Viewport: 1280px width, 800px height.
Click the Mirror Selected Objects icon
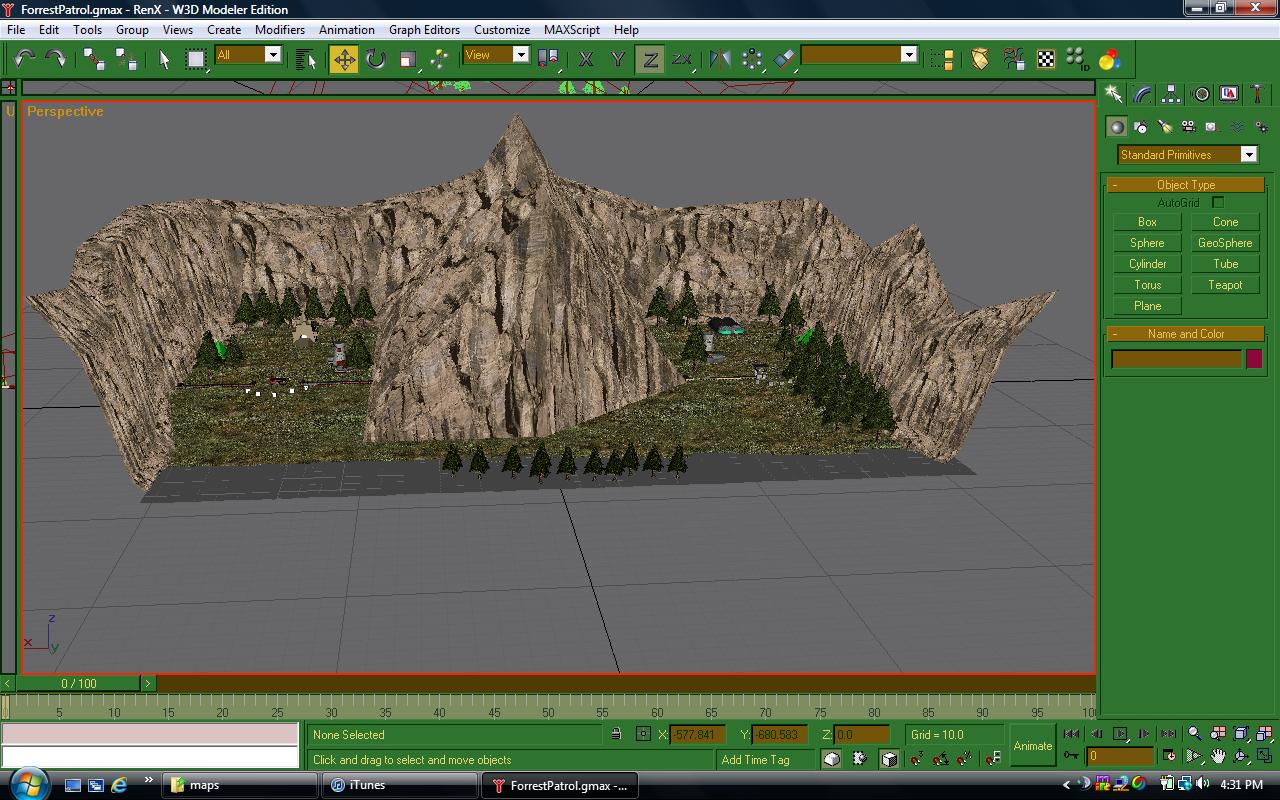pyautogui.click(x=719, y=59)
